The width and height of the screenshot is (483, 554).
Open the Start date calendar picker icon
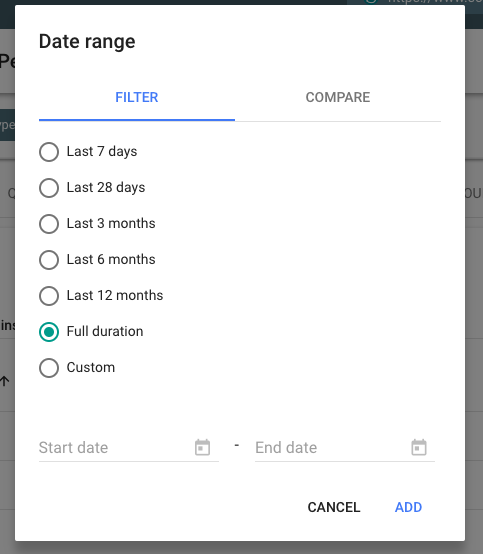202,447
